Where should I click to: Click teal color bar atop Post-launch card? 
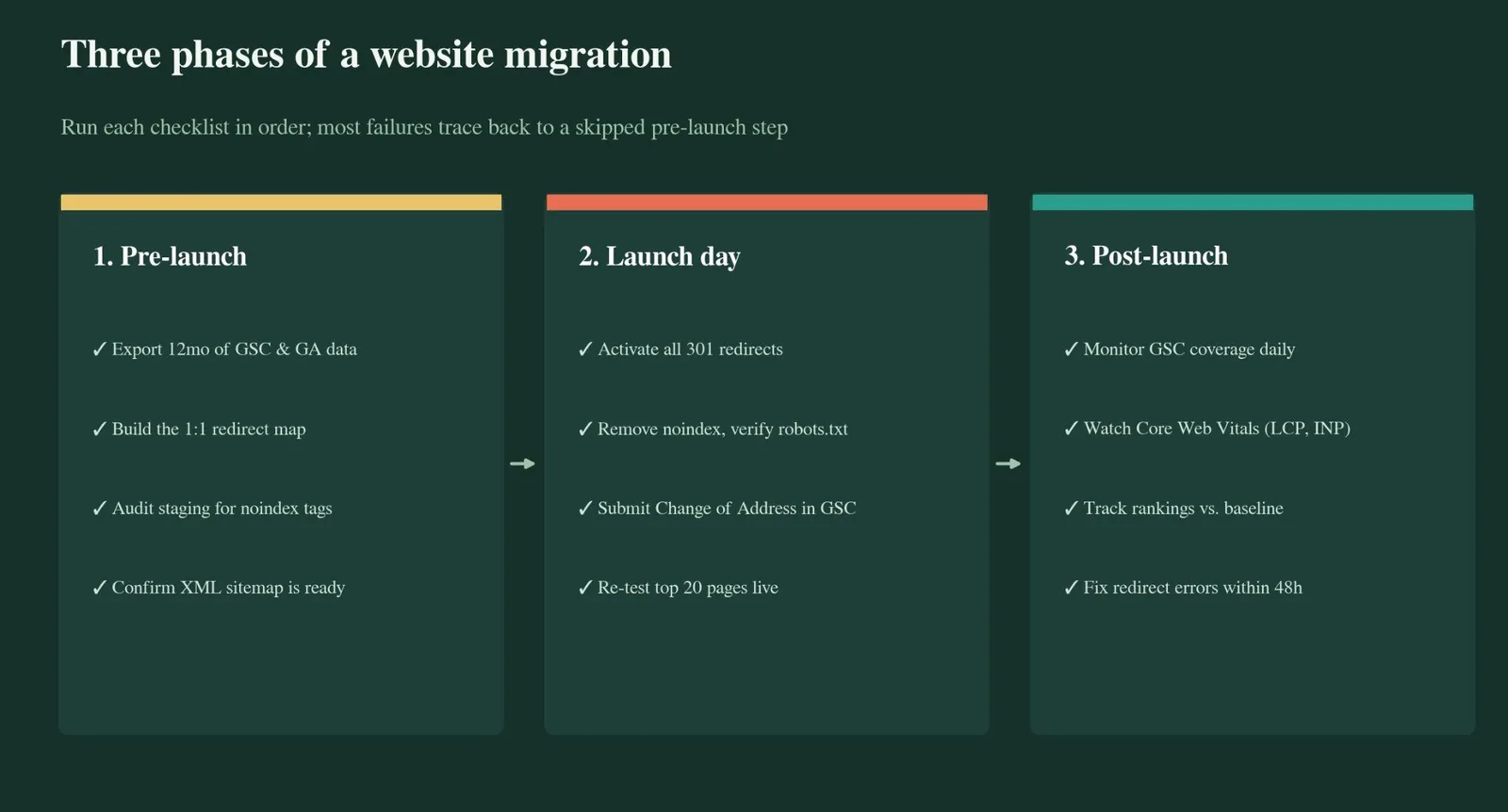tap(1253, 203)
